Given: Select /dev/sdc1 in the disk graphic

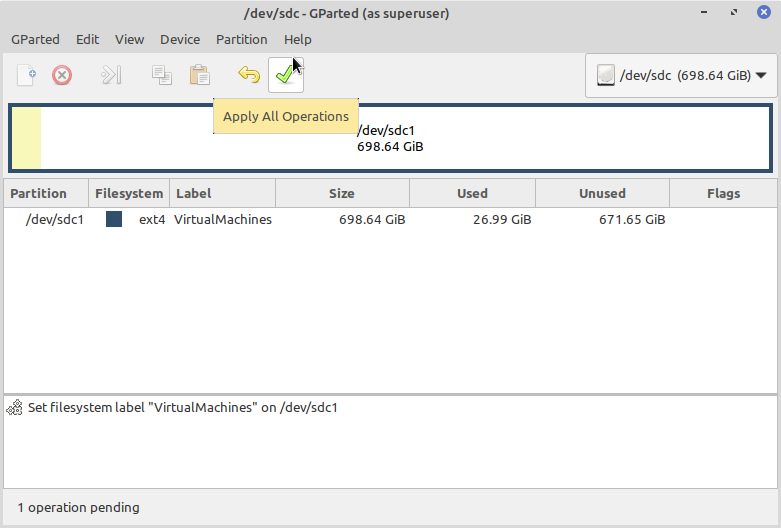Looking at the screenshot, I should tap(500, 138).
